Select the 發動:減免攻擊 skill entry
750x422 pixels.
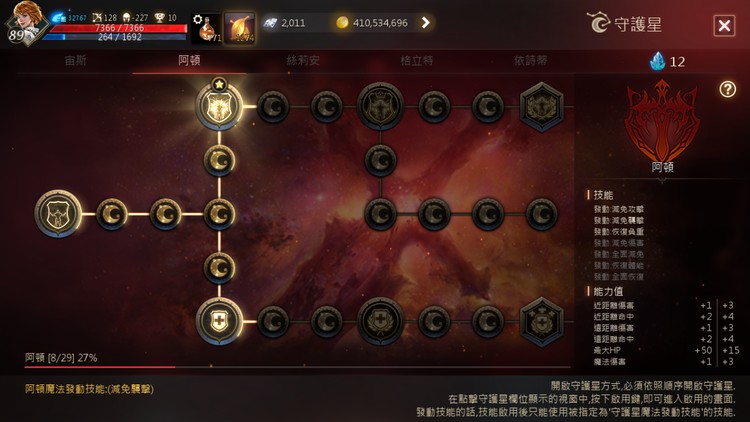(x=618, y=209)
